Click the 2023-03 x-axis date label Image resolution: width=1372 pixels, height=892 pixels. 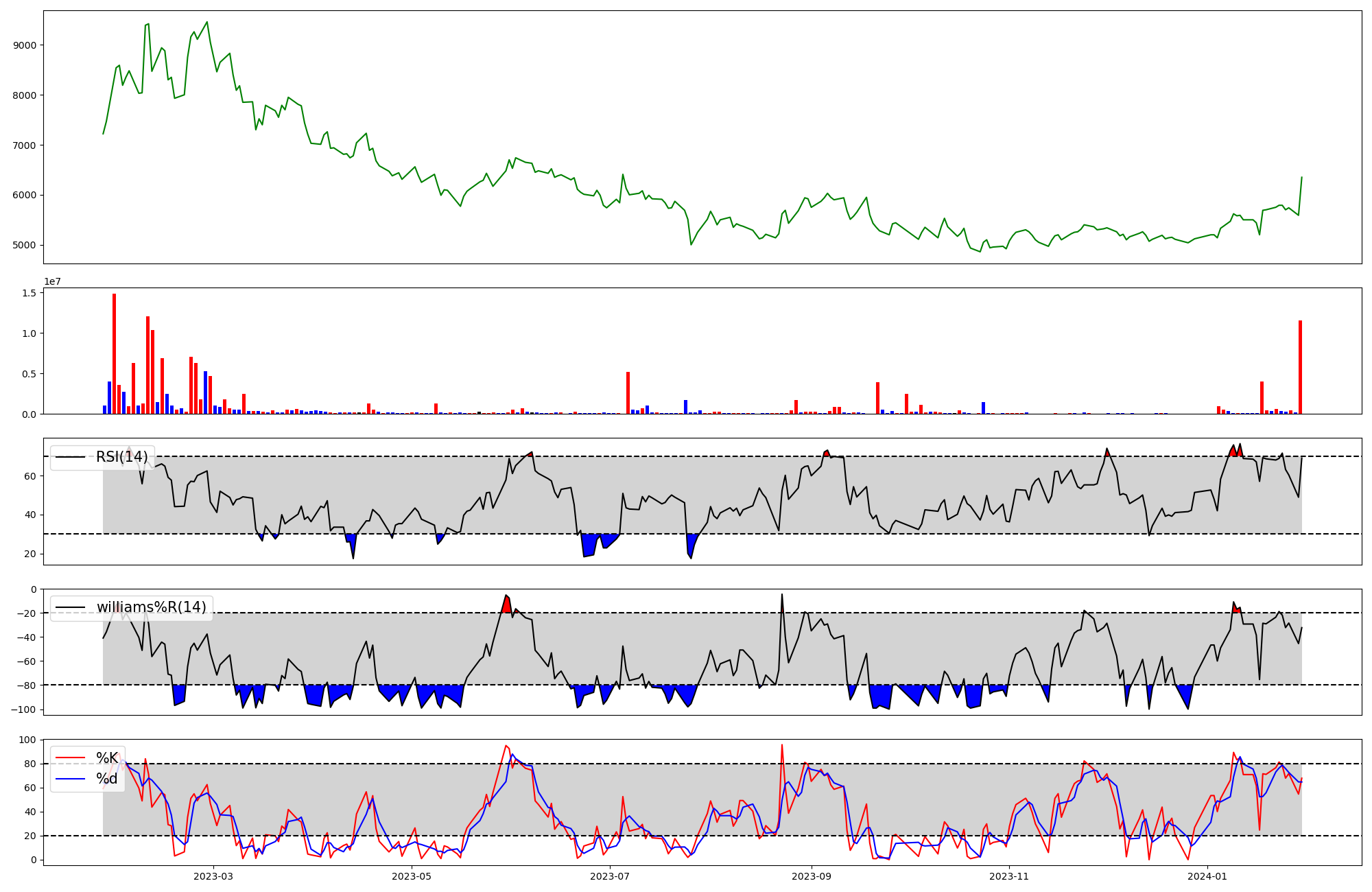[x=213, y=876]
